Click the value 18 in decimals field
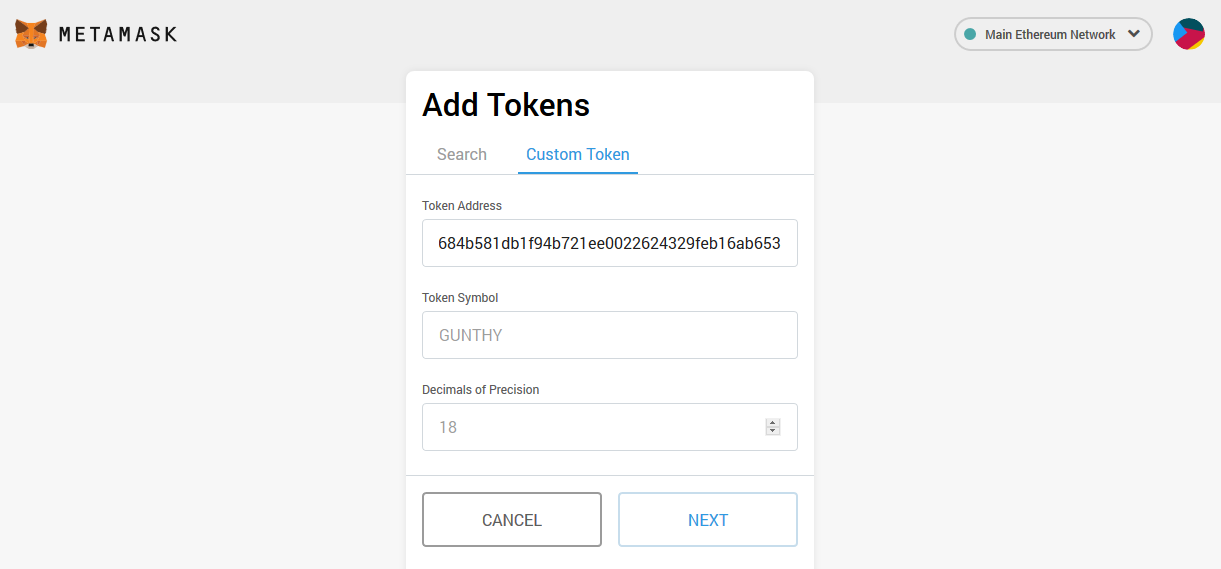The height and width of the screenshot is (569, 1221). (448, 427)
